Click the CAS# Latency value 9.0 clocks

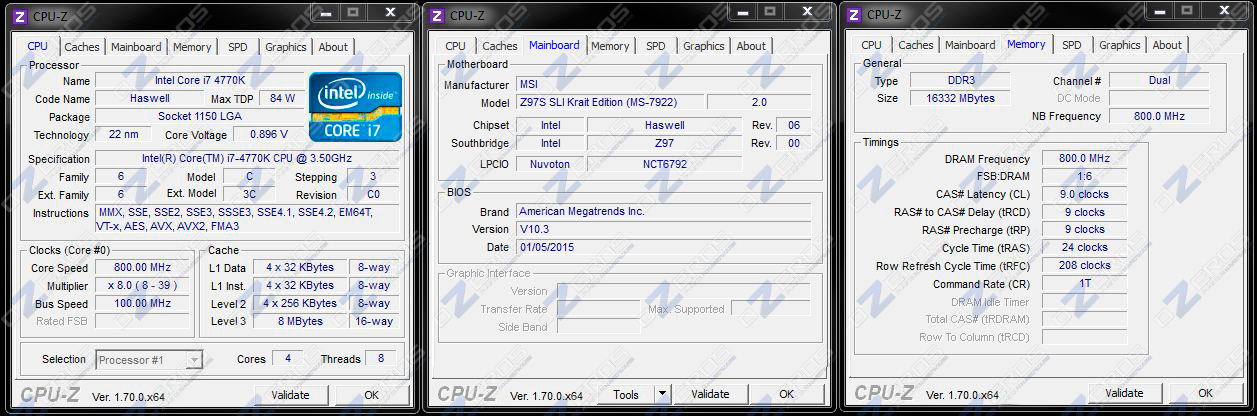(1084, 195)
